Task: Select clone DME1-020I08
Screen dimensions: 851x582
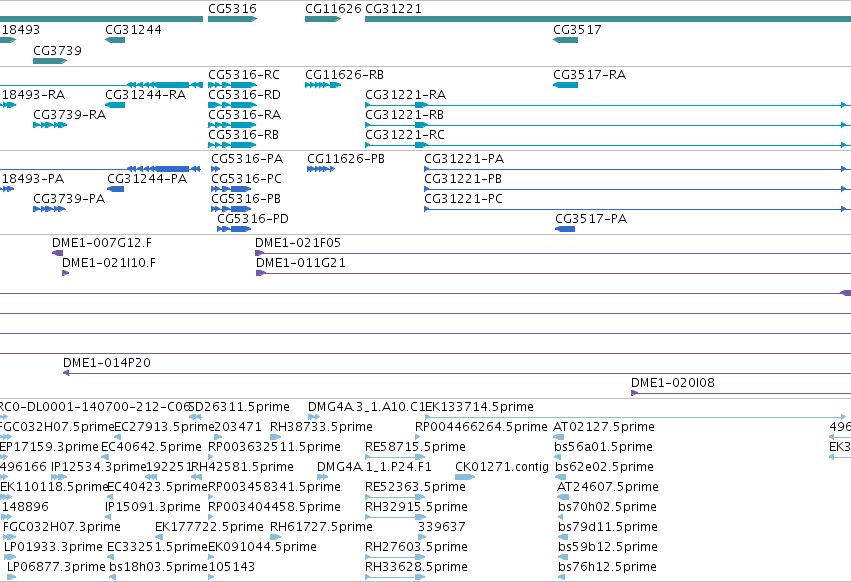Action: point(672,383)
